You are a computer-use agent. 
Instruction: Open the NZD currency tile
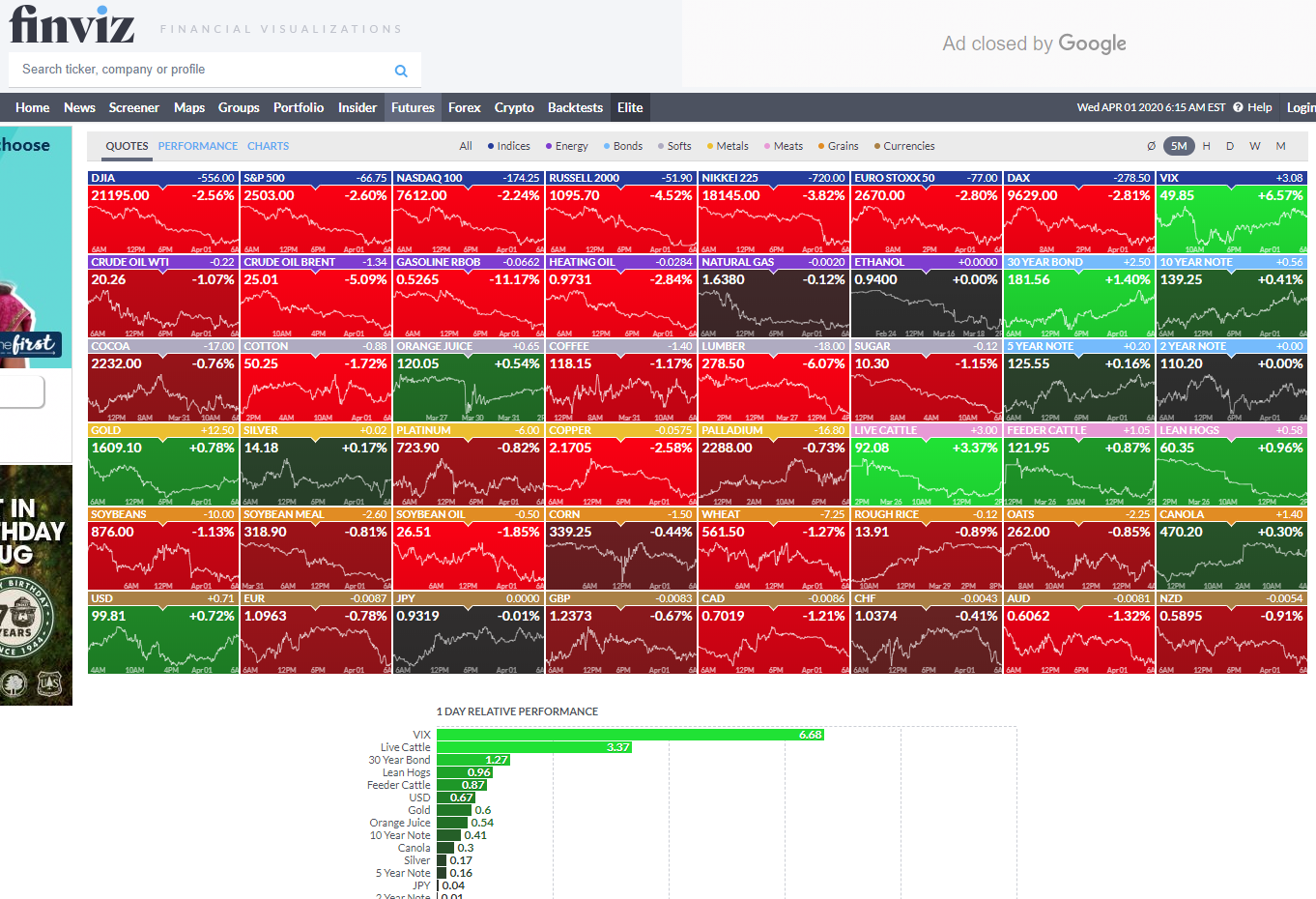point(1232,633)
